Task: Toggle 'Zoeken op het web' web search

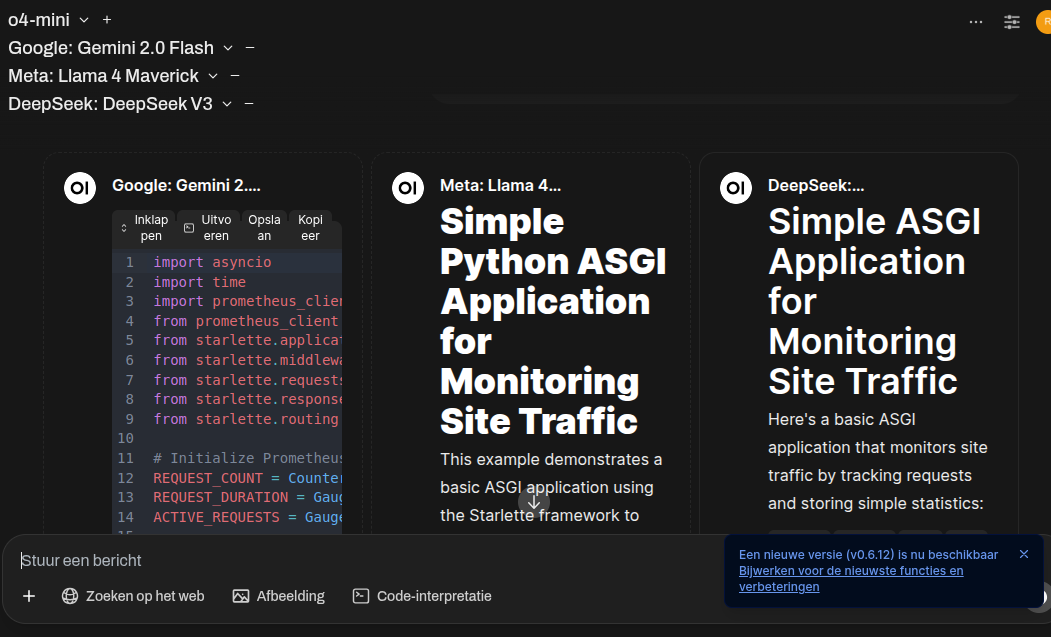Action: point(133,596)
